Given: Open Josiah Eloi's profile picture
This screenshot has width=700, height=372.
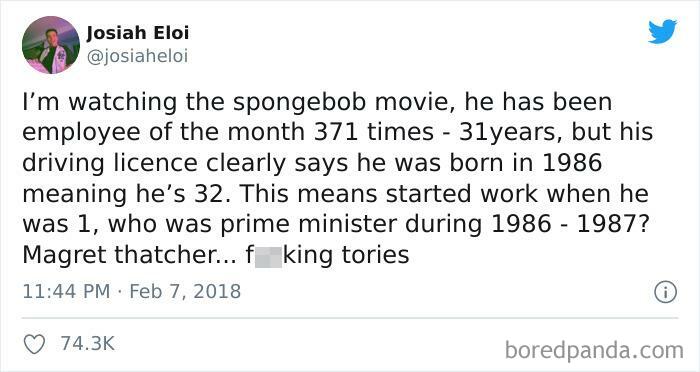Looking at the screenshot, I should coord(51,45).
